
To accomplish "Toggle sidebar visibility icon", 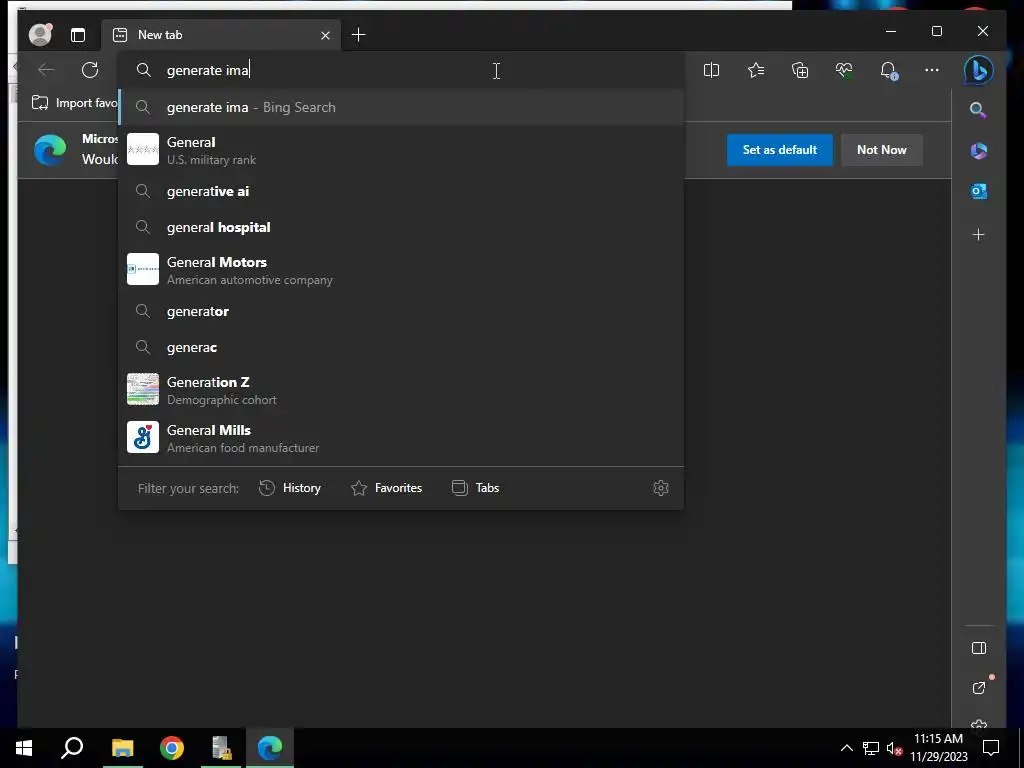I will tap(978, 648).
